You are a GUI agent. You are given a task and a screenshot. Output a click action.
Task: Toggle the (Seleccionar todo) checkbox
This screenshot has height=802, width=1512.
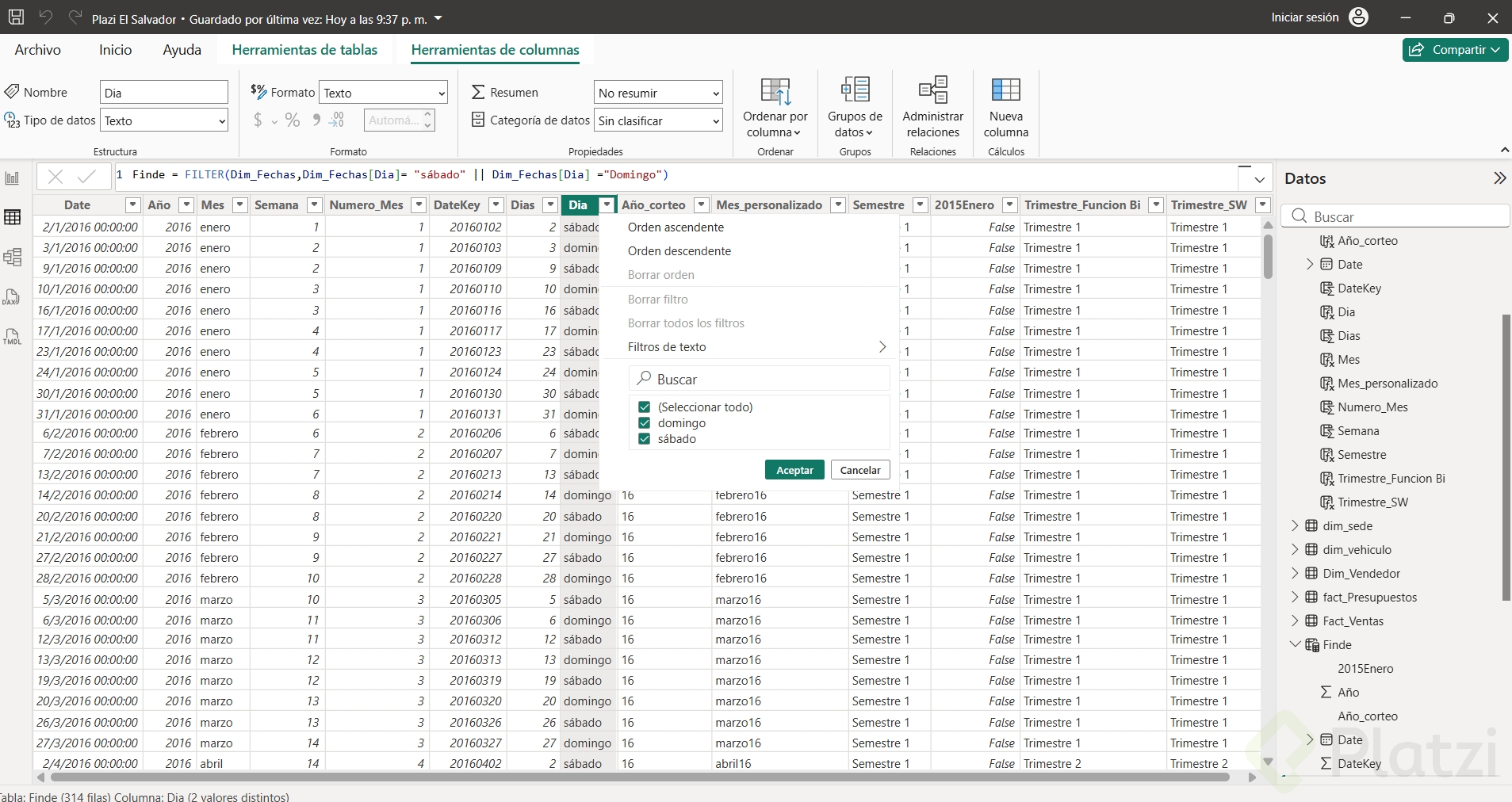pos(644,407)
